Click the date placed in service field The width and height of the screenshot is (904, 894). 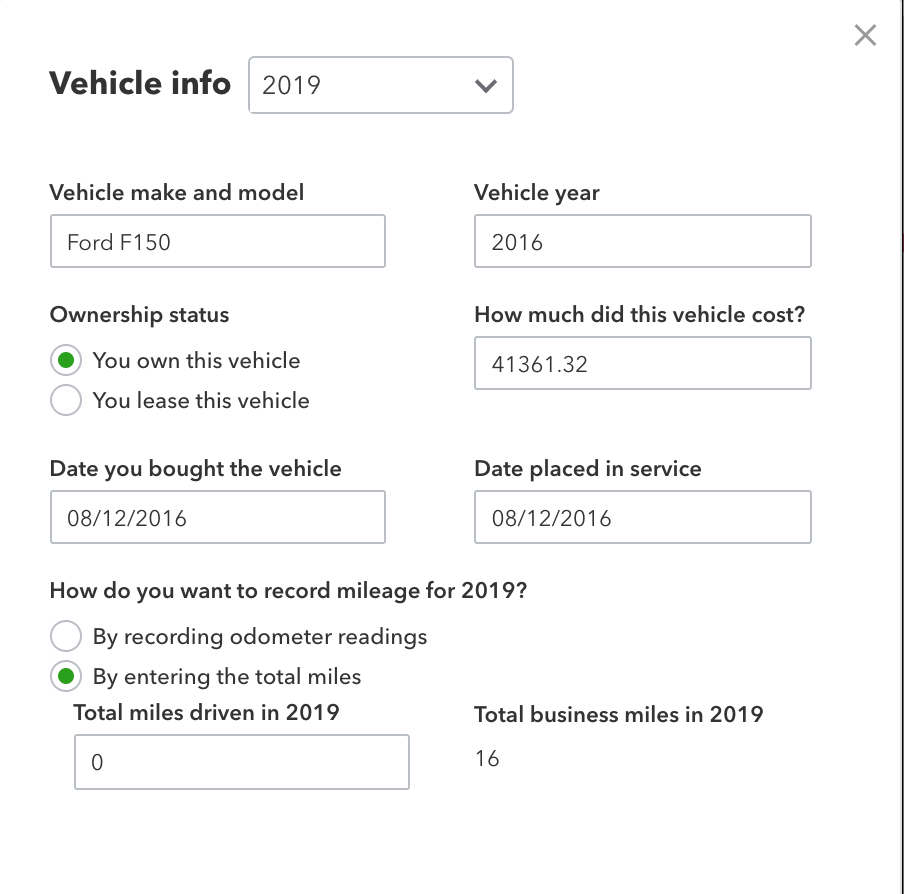643,517
